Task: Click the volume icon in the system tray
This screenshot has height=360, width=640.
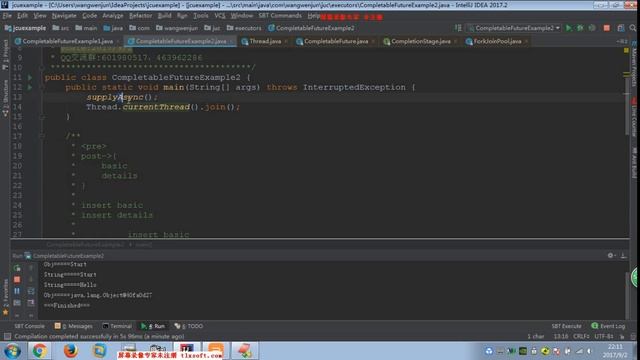Action: coord(589,351)
